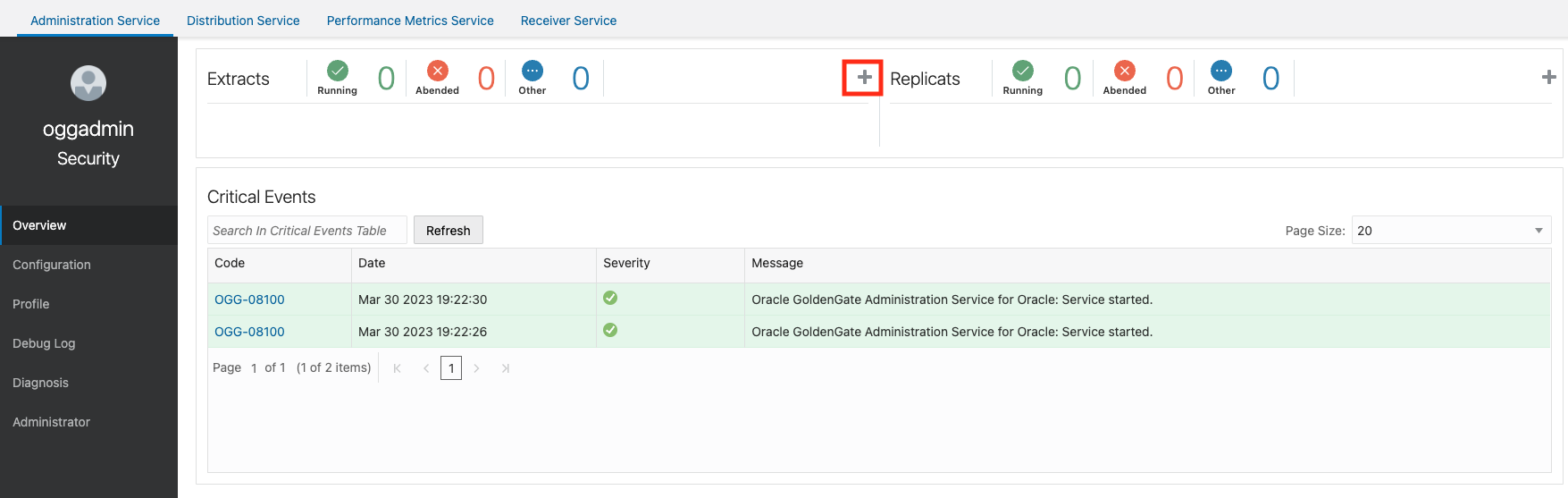Open OGG-08100 link dated 19:22:30
This screenshot has height=498, width=1568.
[x=249, y=300]
